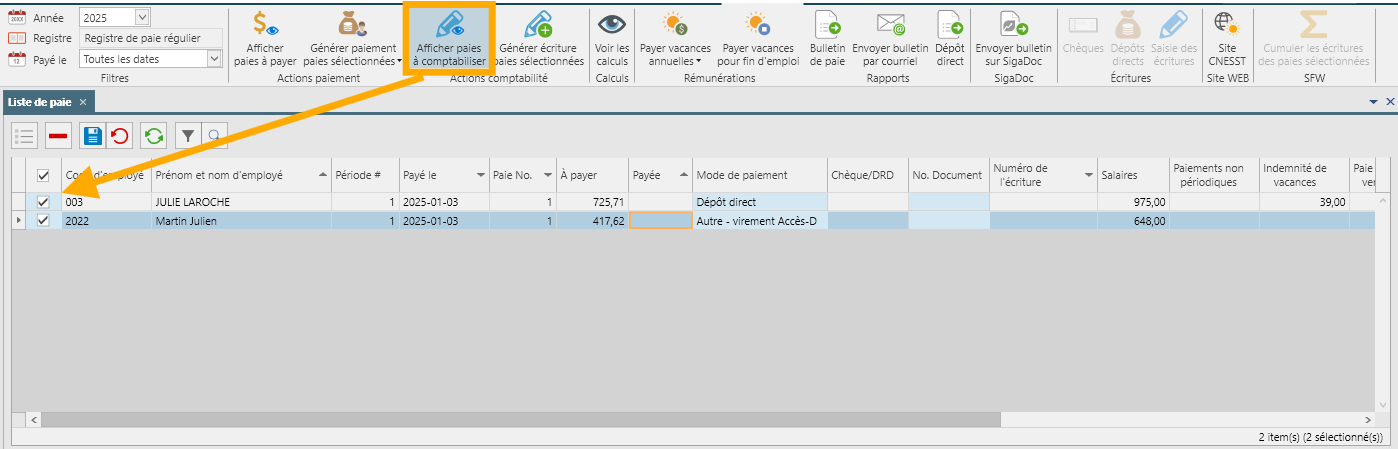Screen dimensions: 1398x449
Task: Click the blue save diskette icon
Action: (x=92, y=135)
